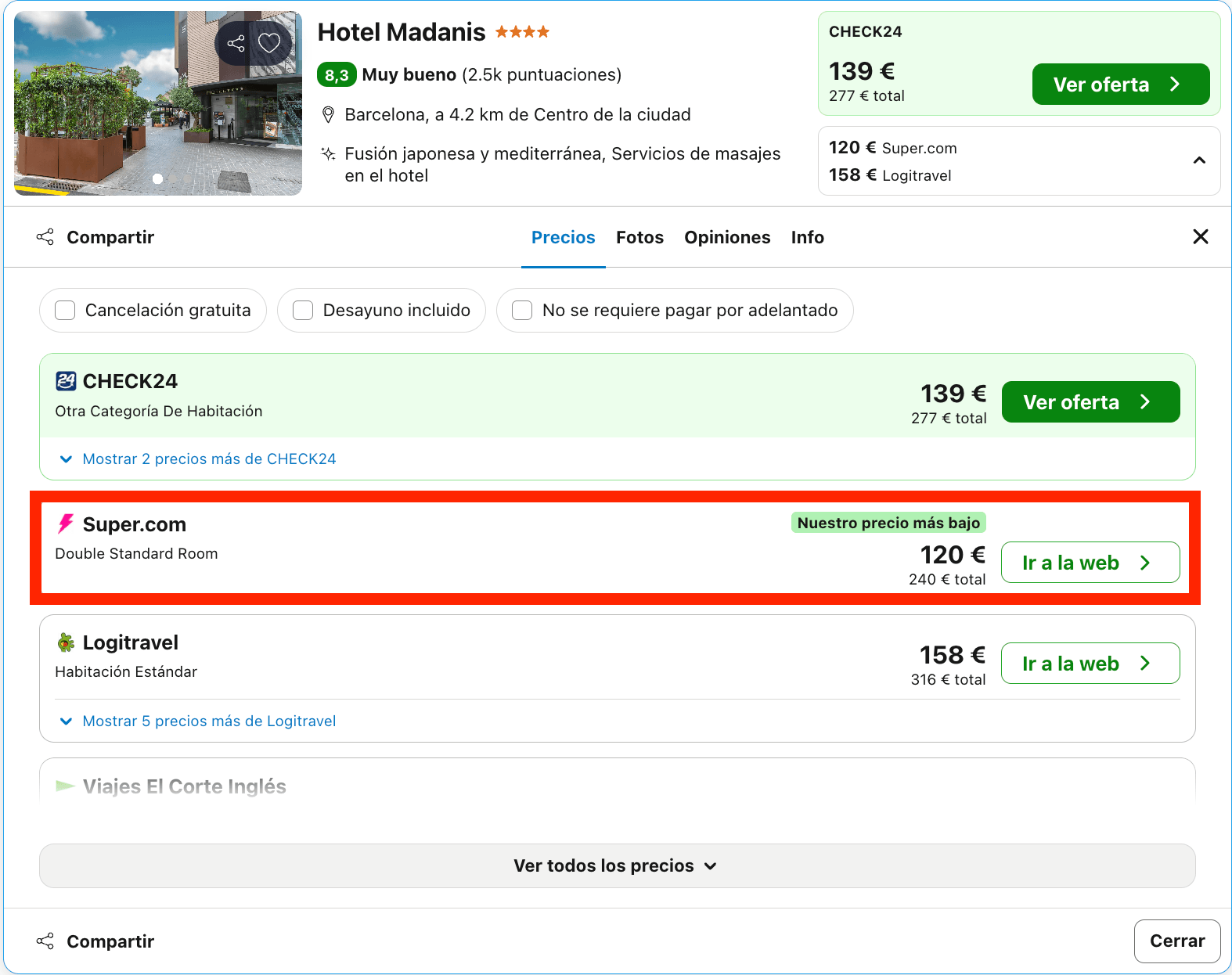Click Ir a la web for Super.com
Screen dimensions: 1232x975
coord(1090,563)
